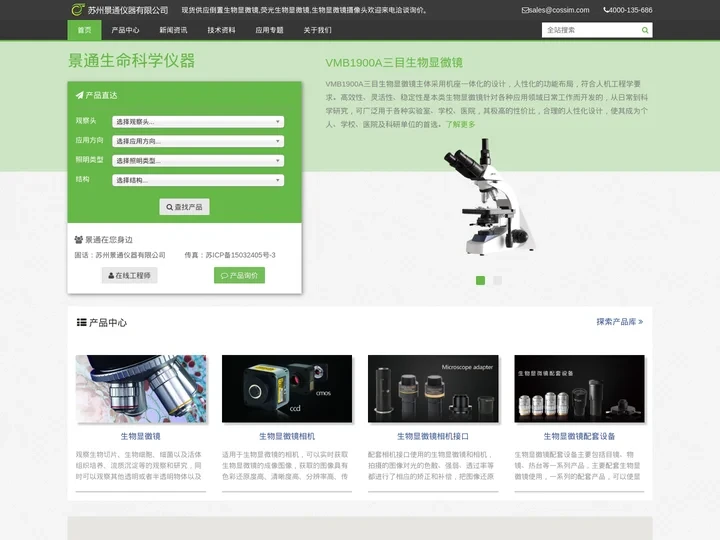Open the 生物显微镜配套设备 thumbnail
Screen dimensions: 720x540
[x=579, y=388]
